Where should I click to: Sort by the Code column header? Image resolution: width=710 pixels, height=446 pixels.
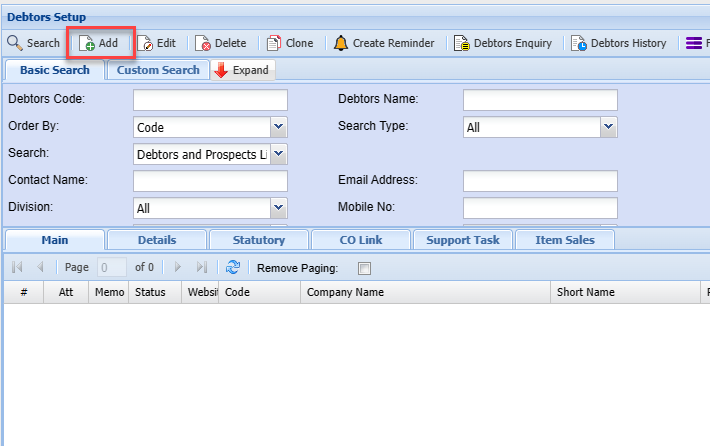[x=259, y=292]
